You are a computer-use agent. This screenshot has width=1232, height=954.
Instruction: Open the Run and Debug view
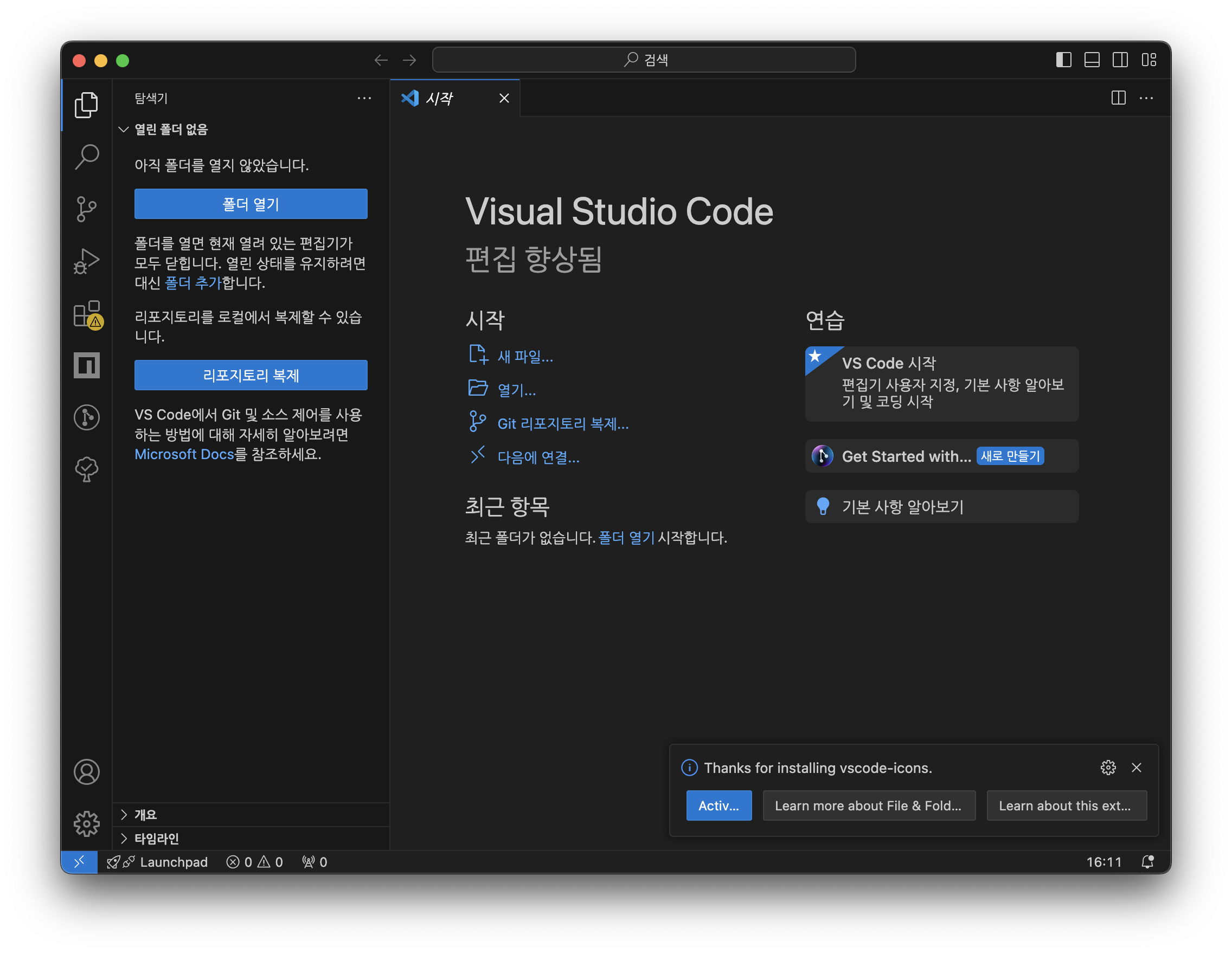click(x=86, y=262)
